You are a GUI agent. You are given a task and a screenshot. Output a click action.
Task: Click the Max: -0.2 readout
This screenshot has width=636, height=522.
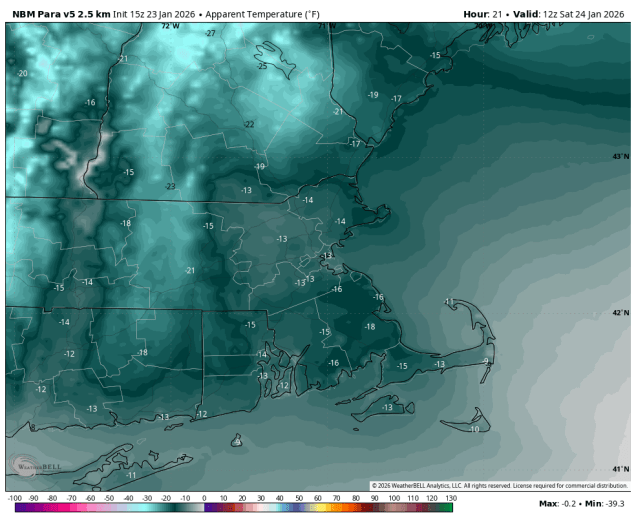click(x=558, y=502)
